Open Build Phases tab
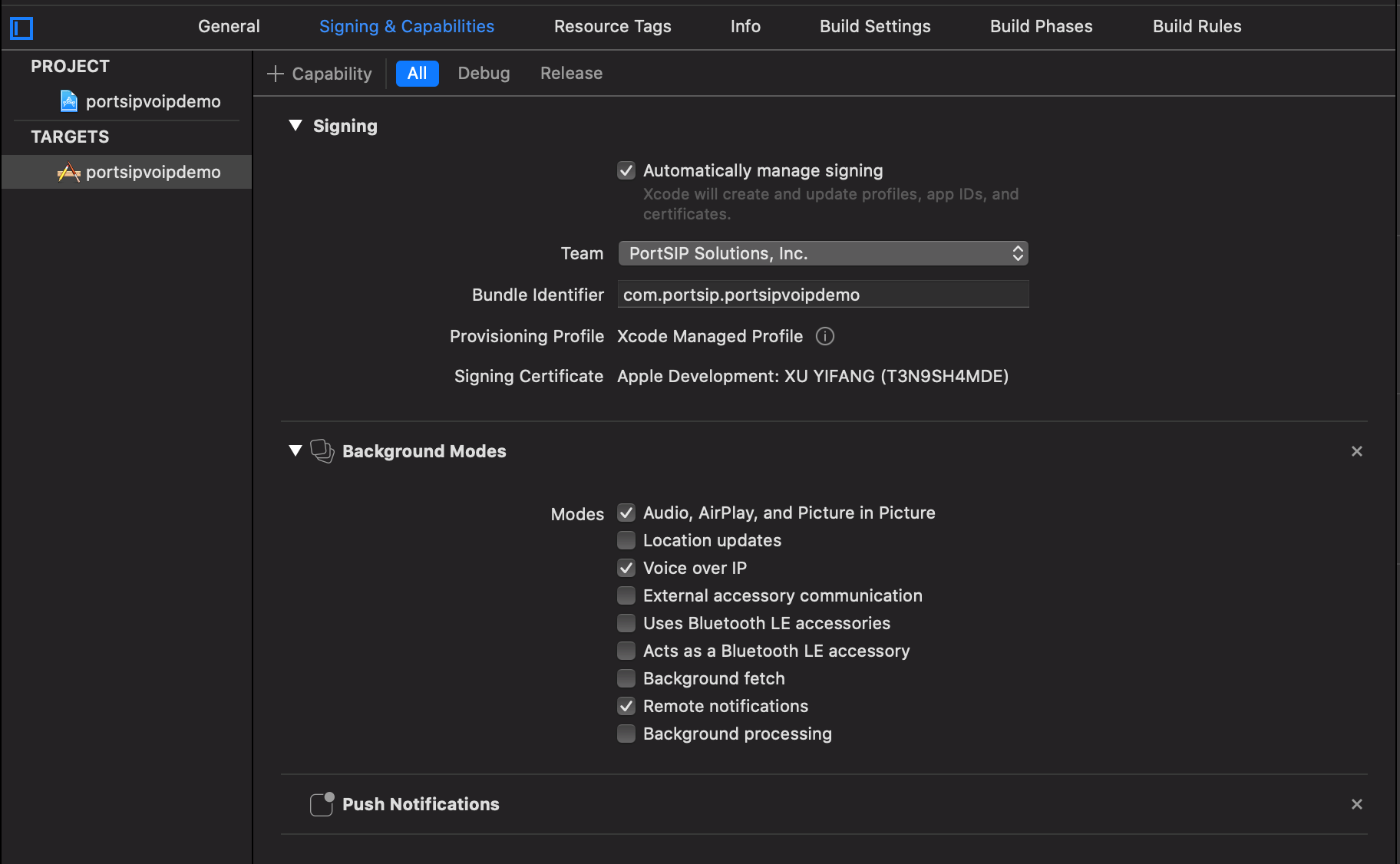 click(x=1041, y=26)
